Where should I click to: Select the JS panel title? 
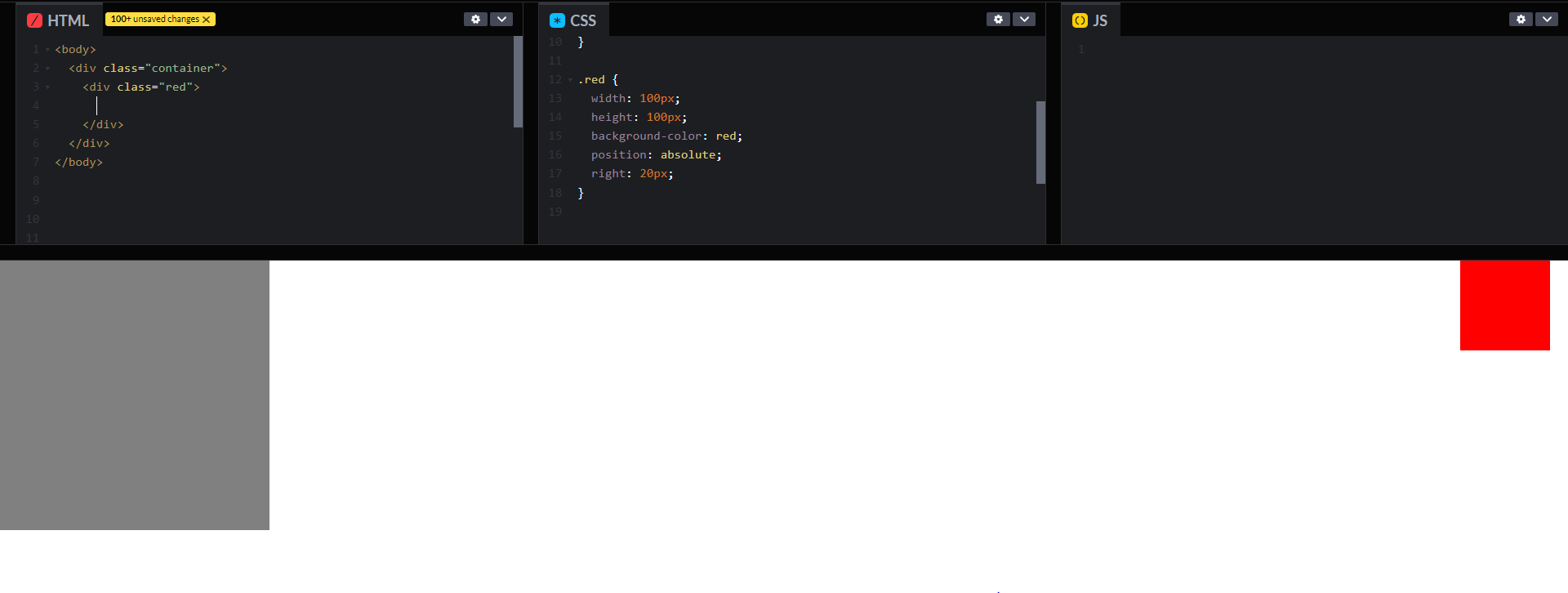(1100, 20)
